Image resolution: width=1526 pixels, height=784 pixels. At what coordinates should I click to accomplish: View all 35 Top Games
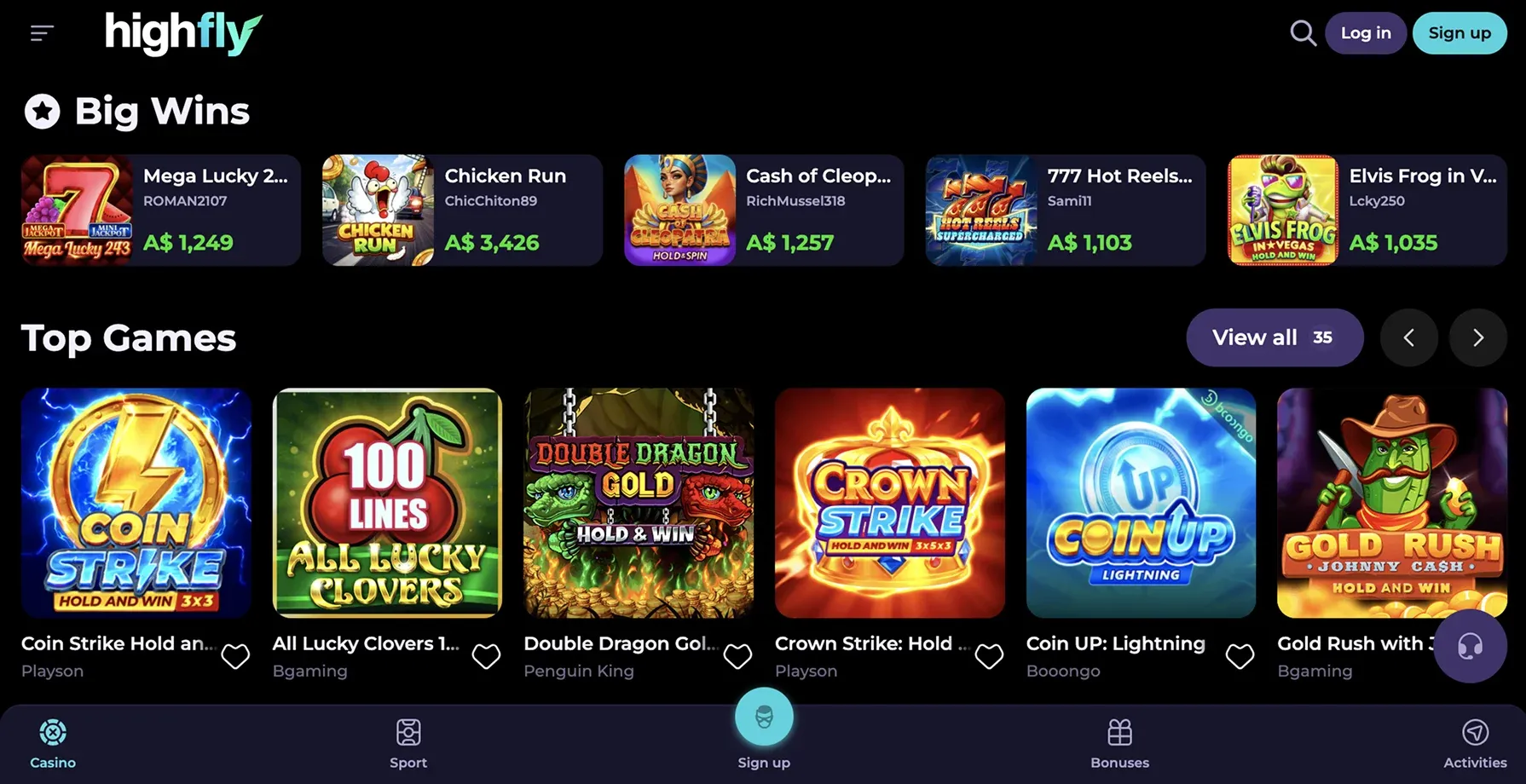(x=1275, y=337)
